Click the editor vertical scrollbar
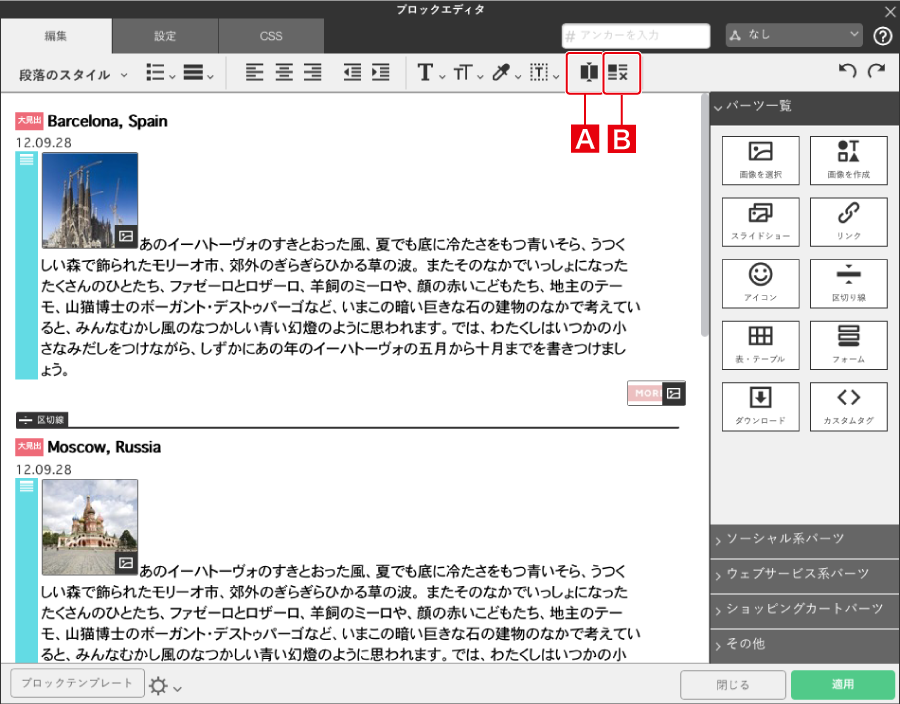Image resolution: width=900 pixels, height=704 pixels. pyautogui.click(x=704, y=215)
